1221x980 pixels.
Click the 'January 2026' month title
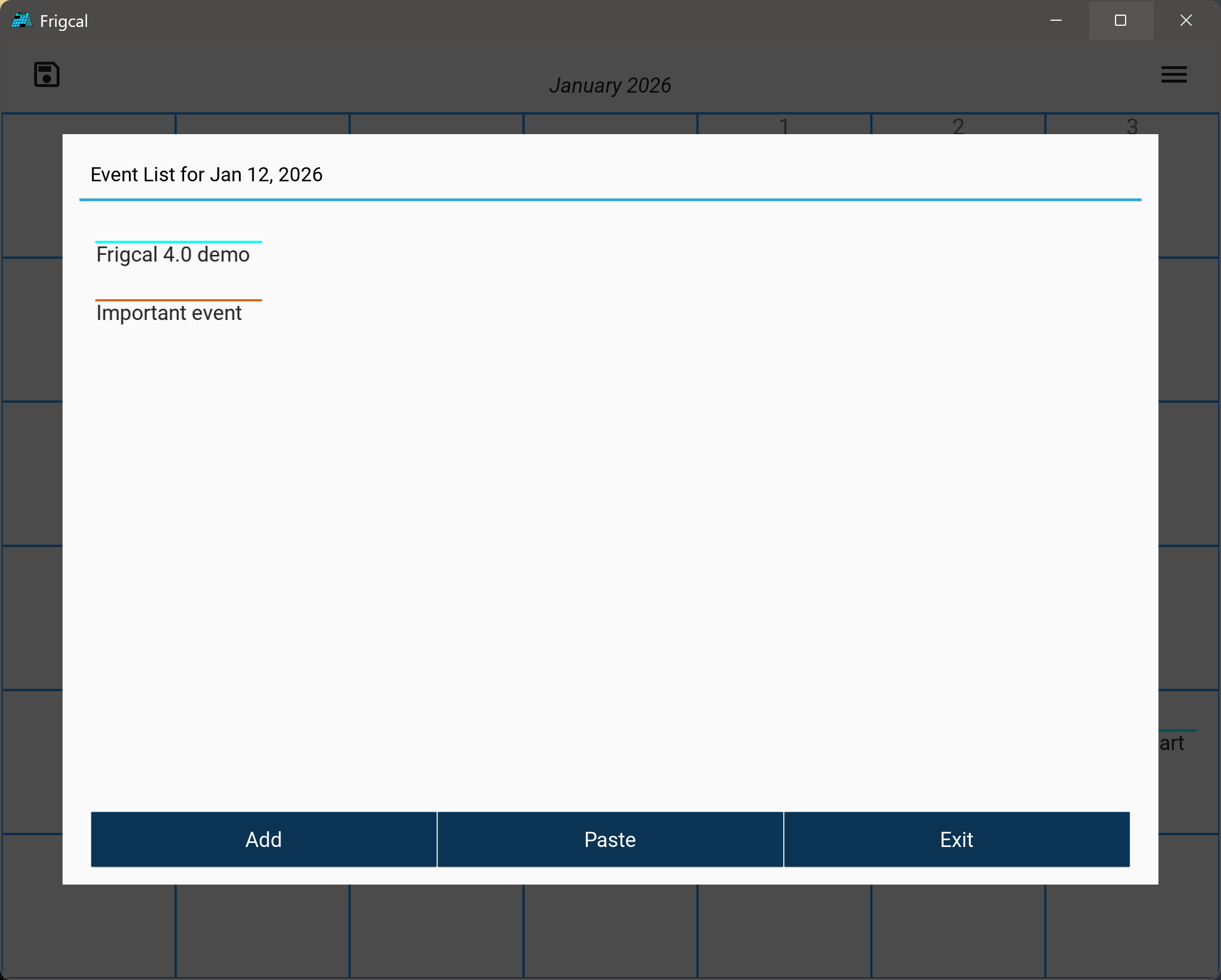click(610, 85)
